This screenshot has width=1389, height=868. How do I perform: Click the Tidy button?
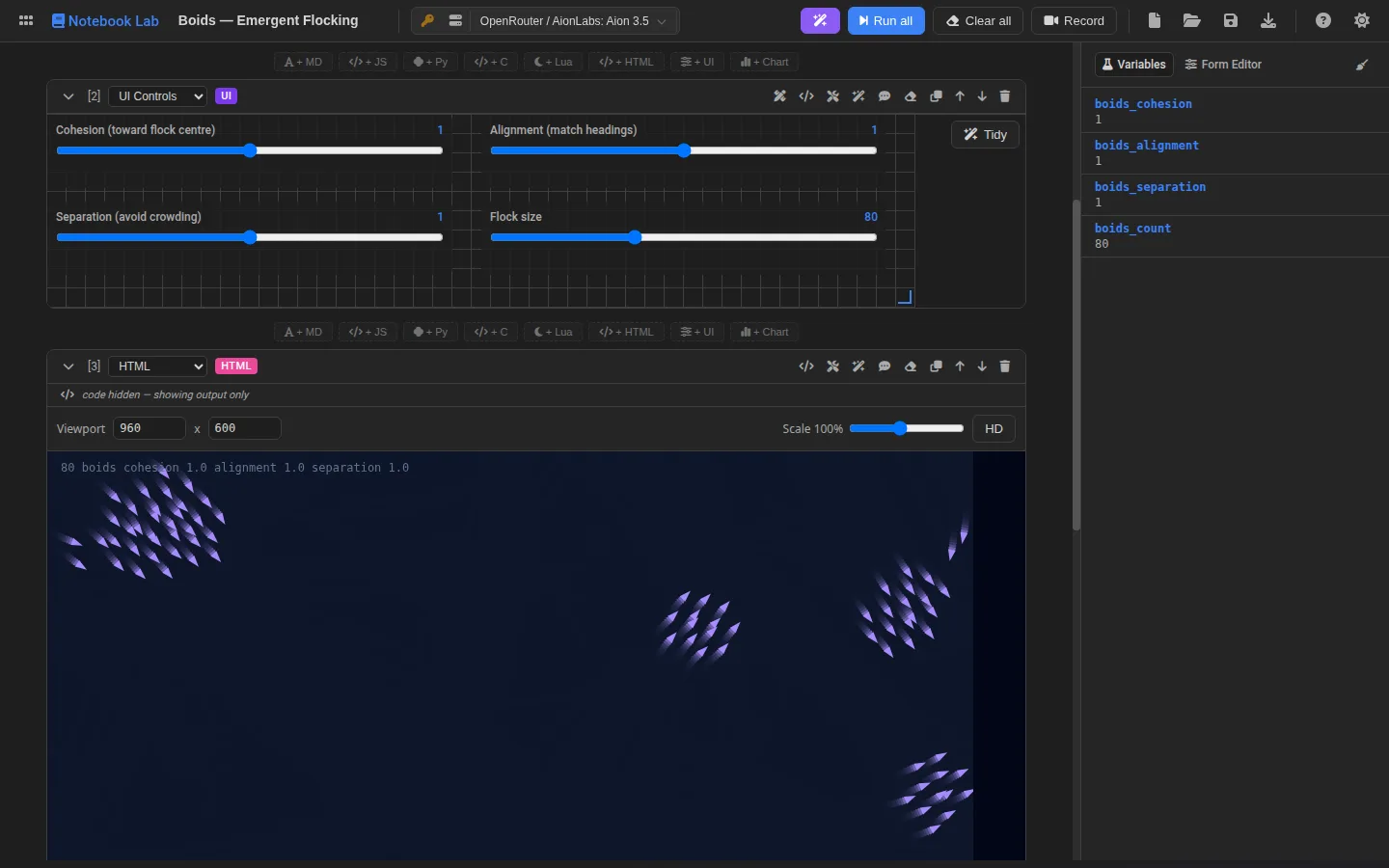[x=985, y=135]
